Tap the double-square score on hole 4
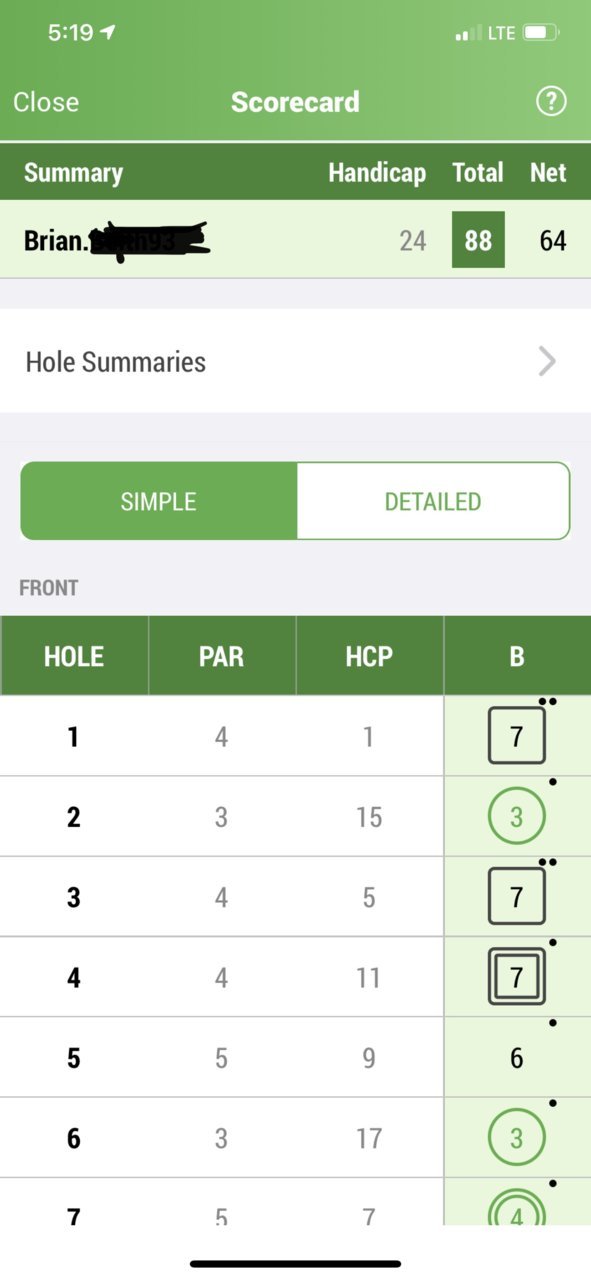 point(516,976)
